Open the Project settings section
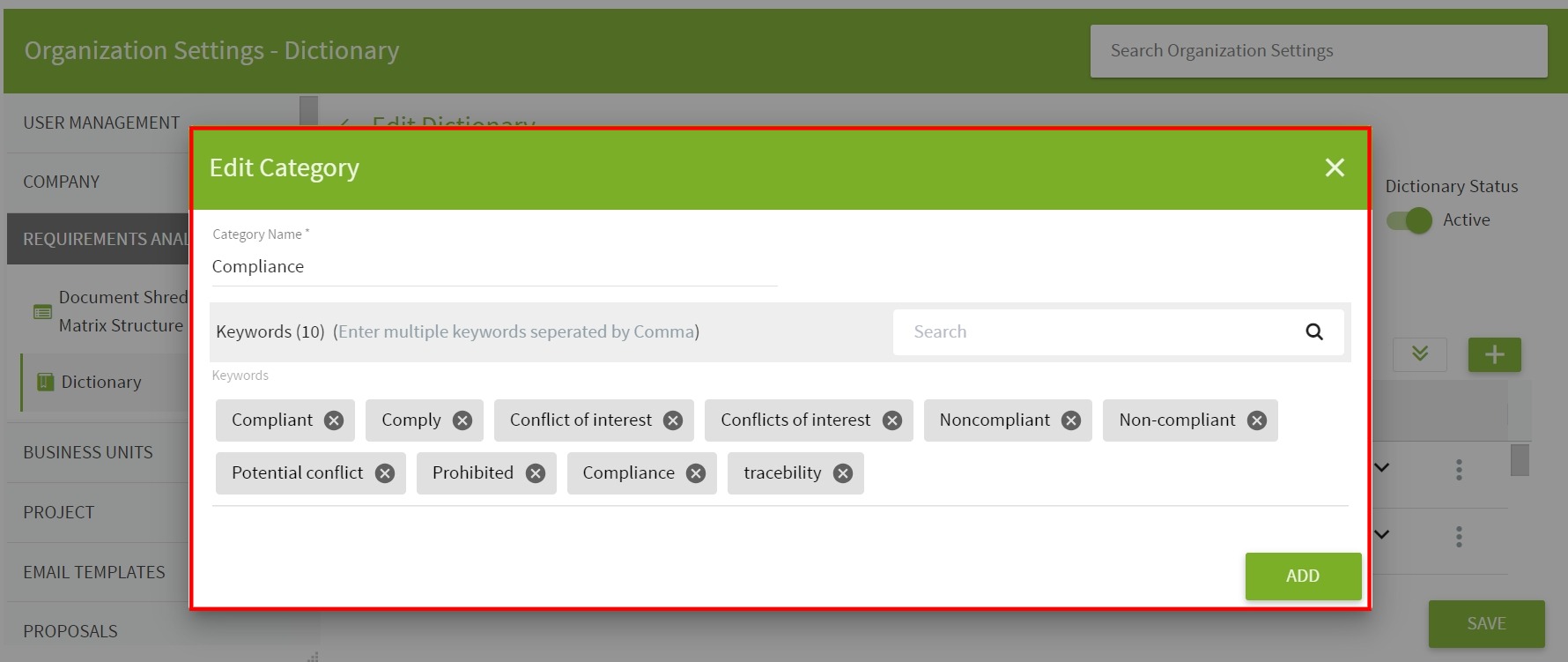This screenshot has width=1568, height=662. point(58,512)
